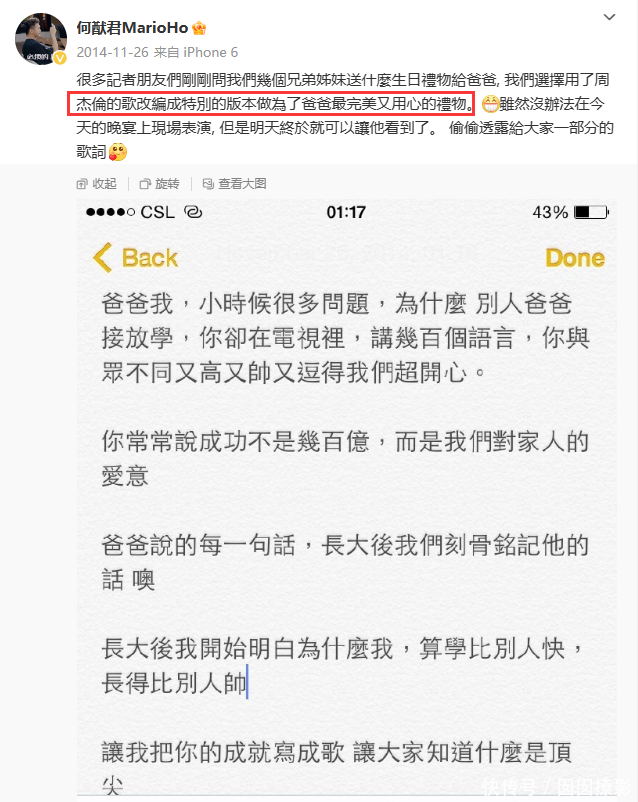This screenshot has width=638, height=802.
Task: Open 何猷君MarioHo profile avatar
Action: 41,39
